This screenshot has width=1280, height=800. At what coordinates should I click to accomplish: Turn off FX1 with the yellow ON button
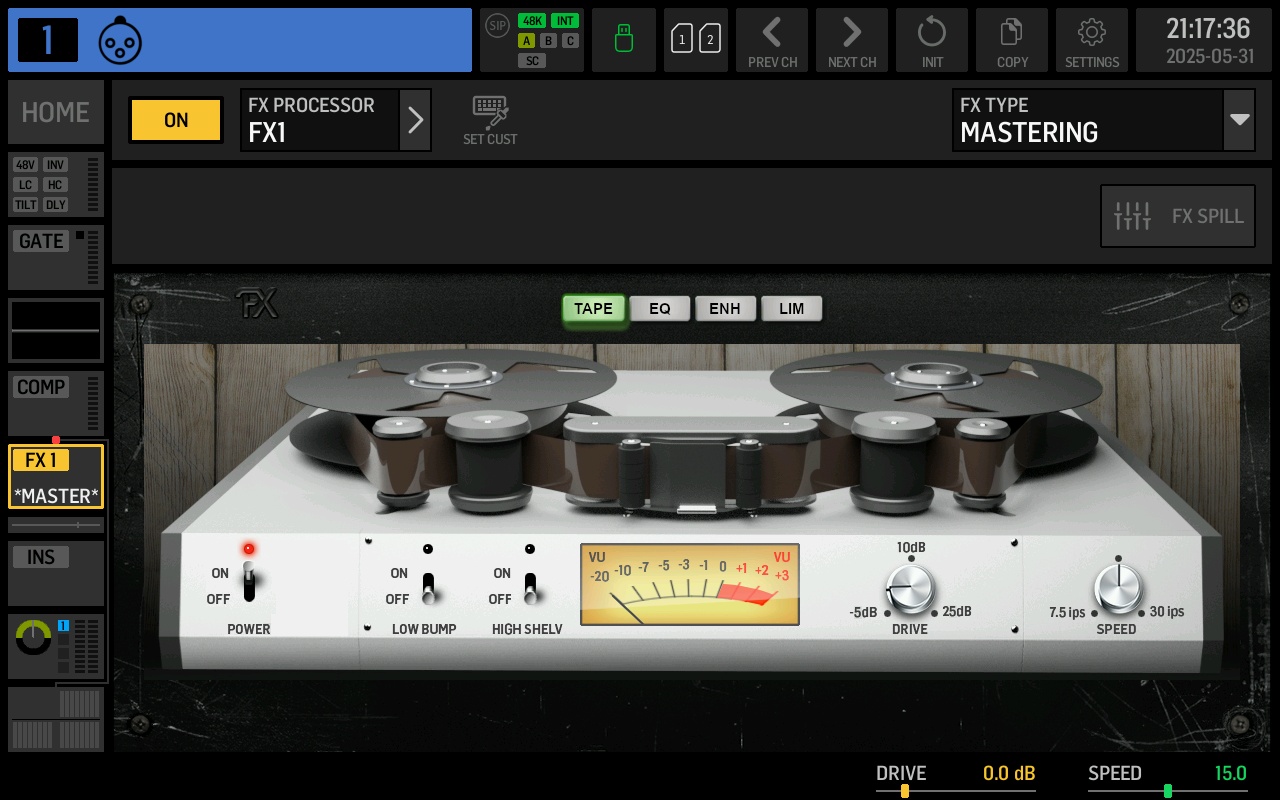[175, 119]
